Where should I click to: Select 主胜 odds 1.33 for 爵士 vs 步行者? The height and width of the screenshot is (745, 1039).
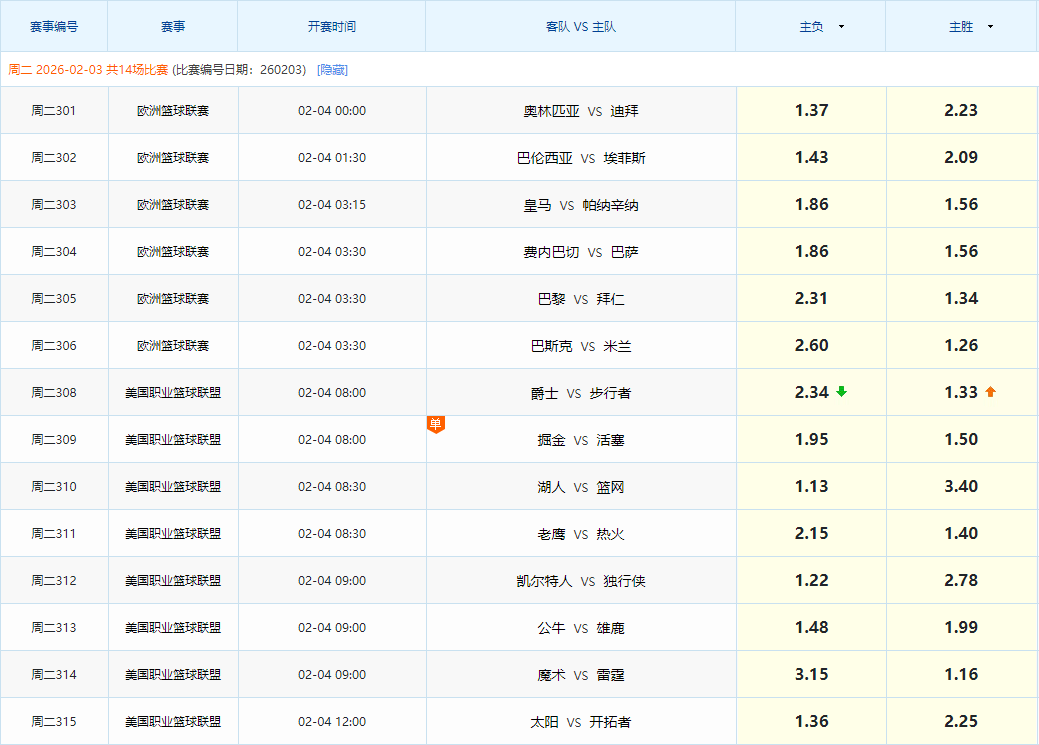pyautogui.click(x=961, y=392)
